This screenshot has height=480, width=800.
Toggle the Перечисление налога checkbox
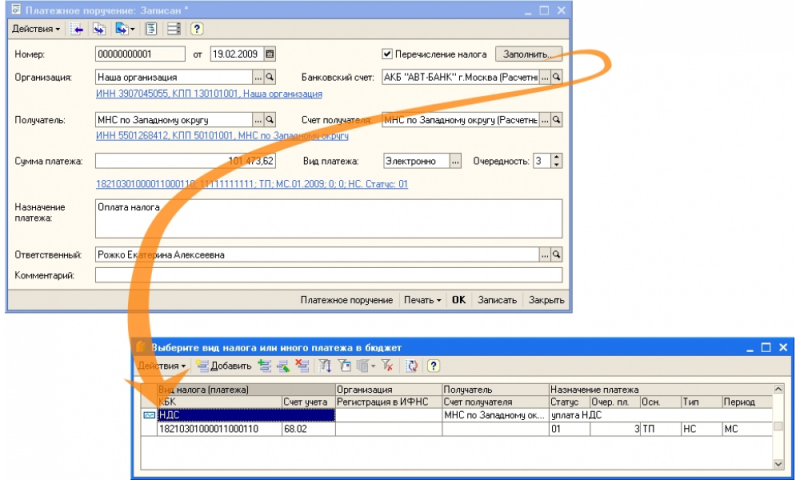(x=388, y=54)
